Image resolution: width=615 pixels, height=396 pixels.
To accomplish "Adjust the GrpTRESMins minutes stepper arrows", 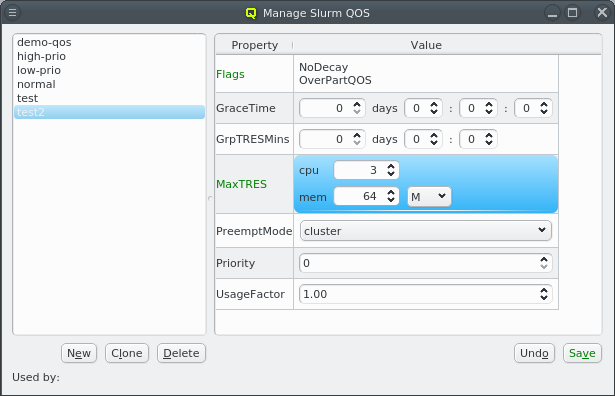I will coord(489,139).
